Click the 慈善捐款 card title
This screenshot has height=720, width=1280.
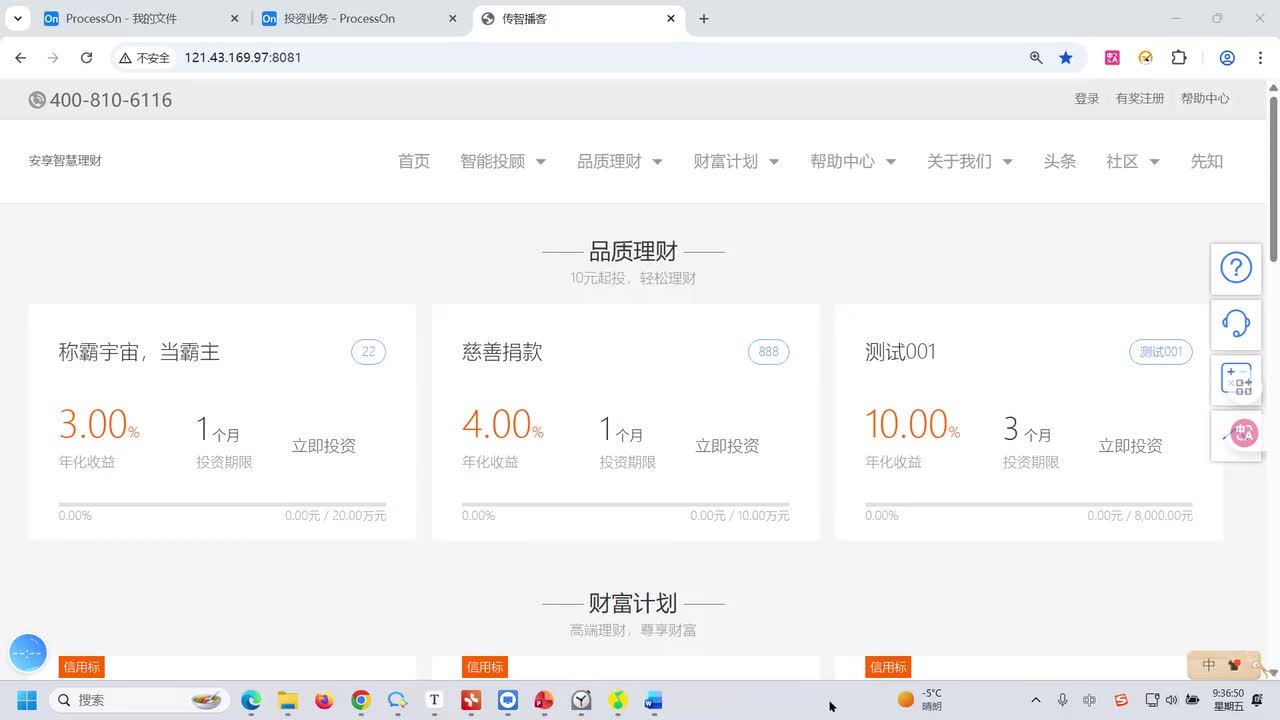click(502, 352)
